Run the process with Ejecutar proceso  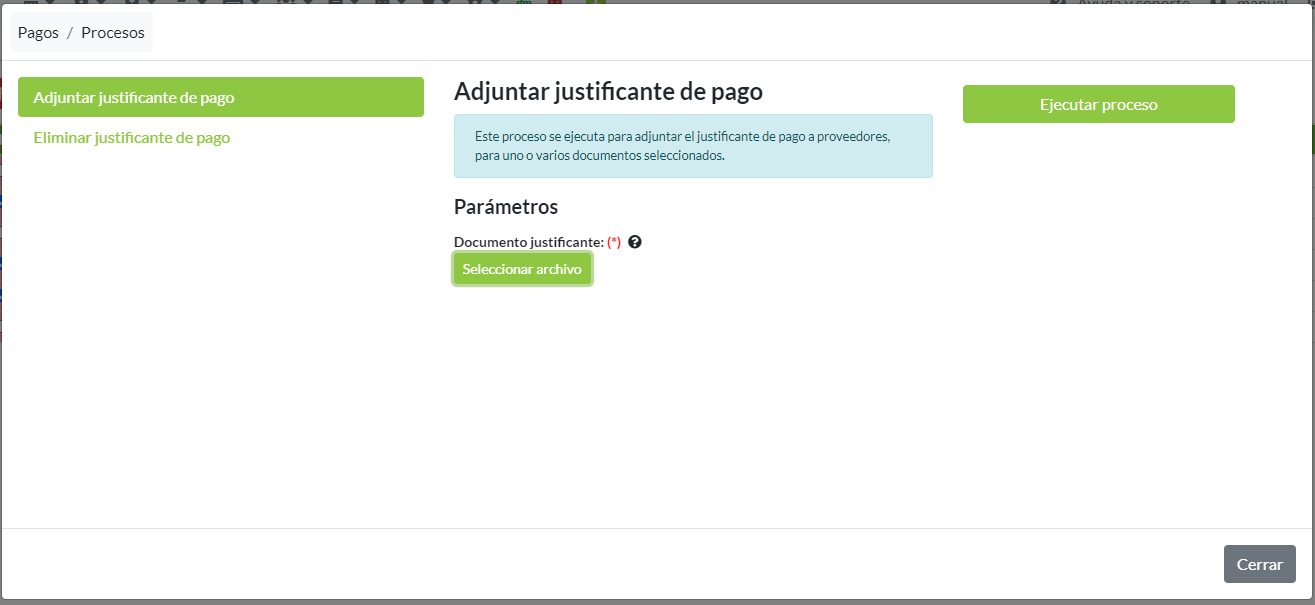(1098, 104)
